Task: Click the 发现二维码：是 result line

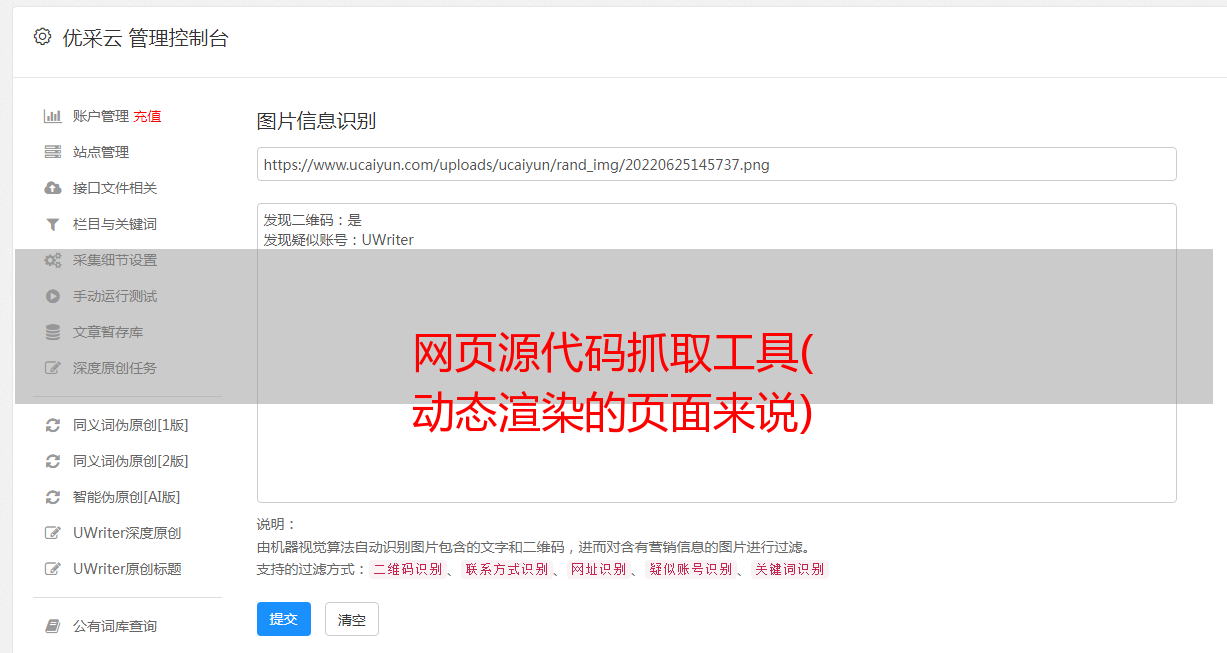Action: [x=312, y=220]
